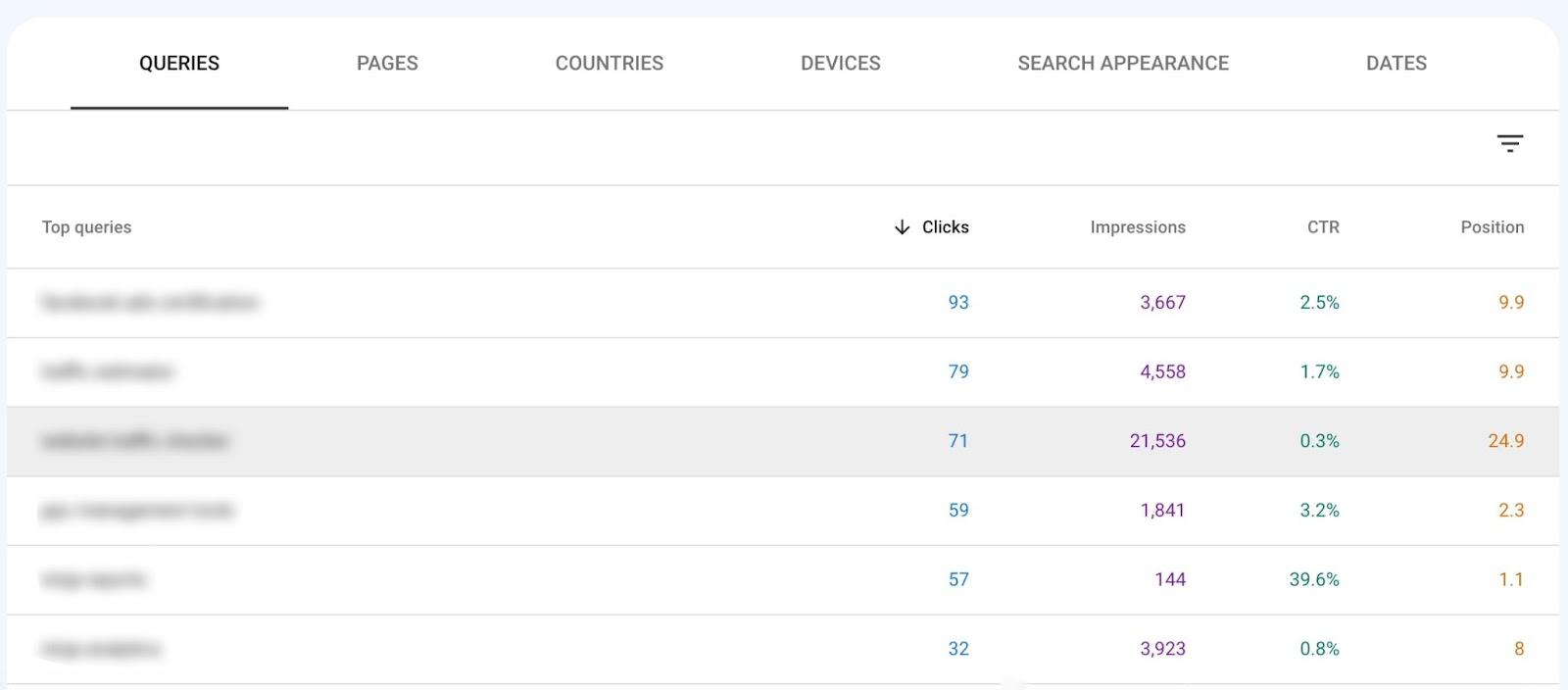Click the Top queries column header
The image size is (1568, 690).
[86, 227]
